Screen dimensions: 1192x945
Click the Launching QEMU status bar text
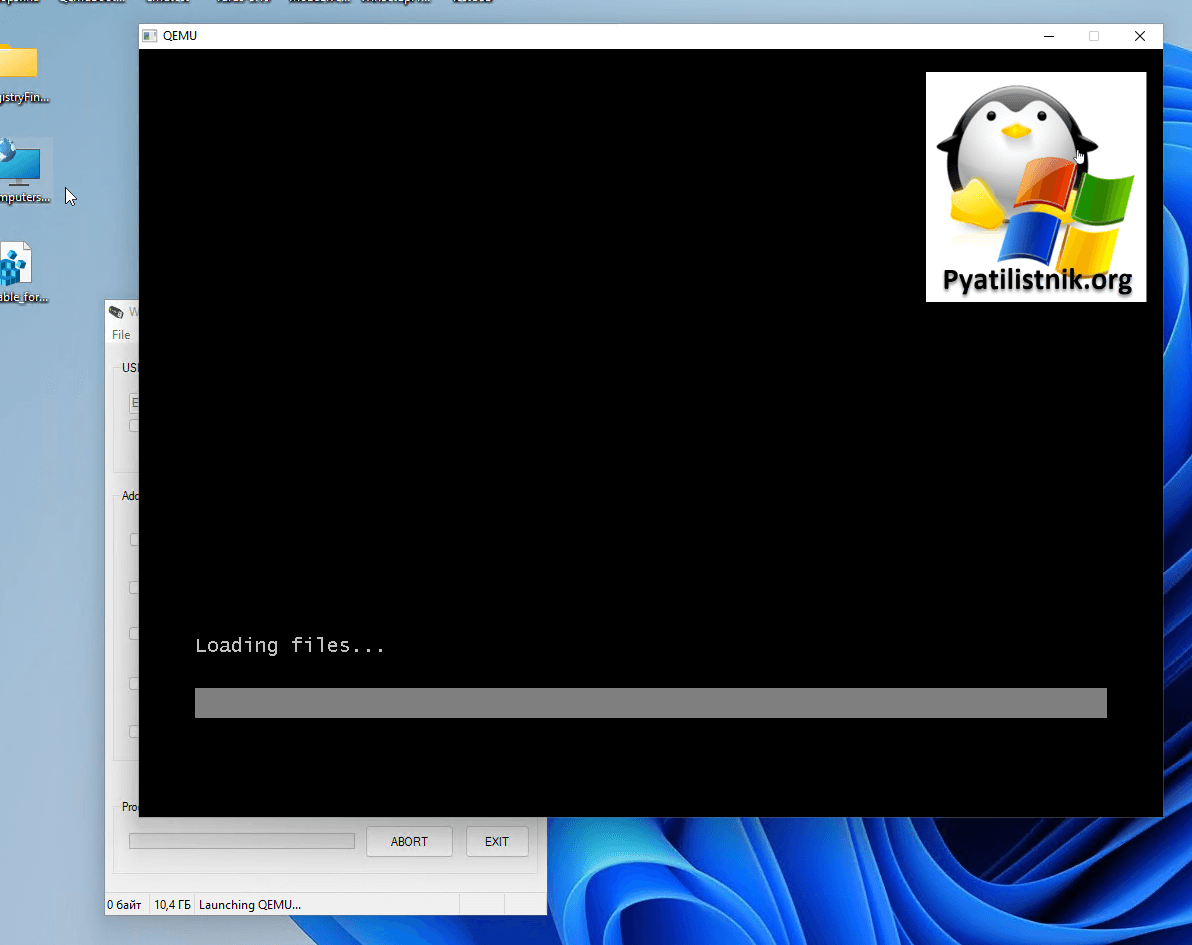tap(250, 905)
